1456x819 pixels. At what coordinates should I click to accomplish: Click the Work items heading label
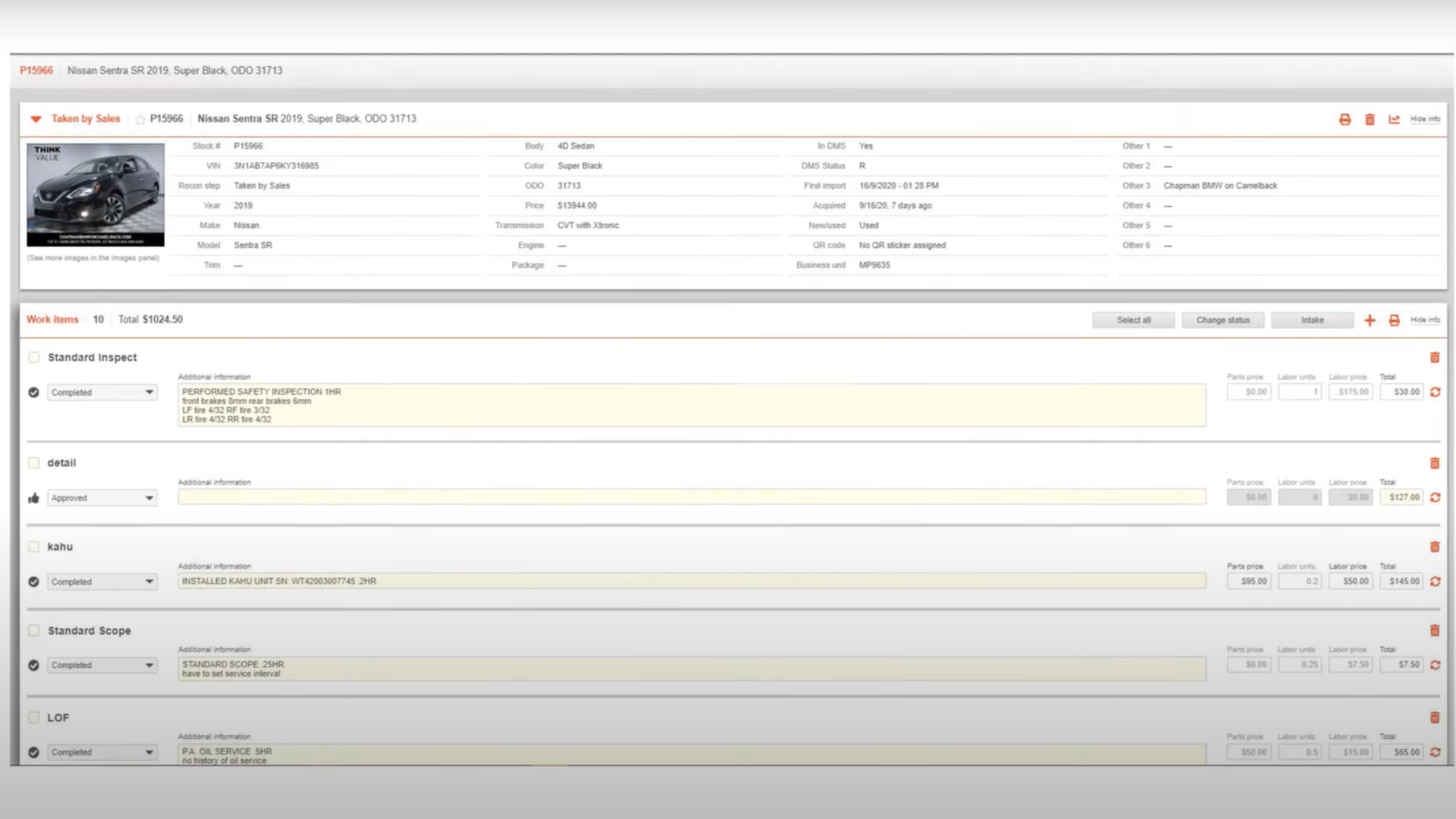pos(52,319)
